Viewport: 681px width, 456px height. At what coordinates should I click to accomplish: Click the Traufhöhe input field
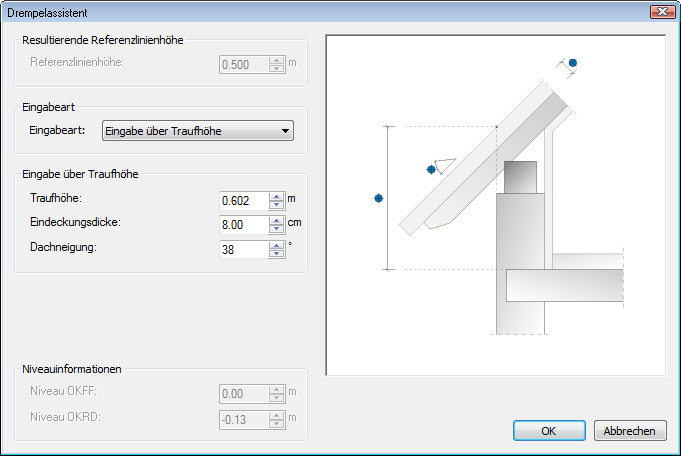point(244,201)
